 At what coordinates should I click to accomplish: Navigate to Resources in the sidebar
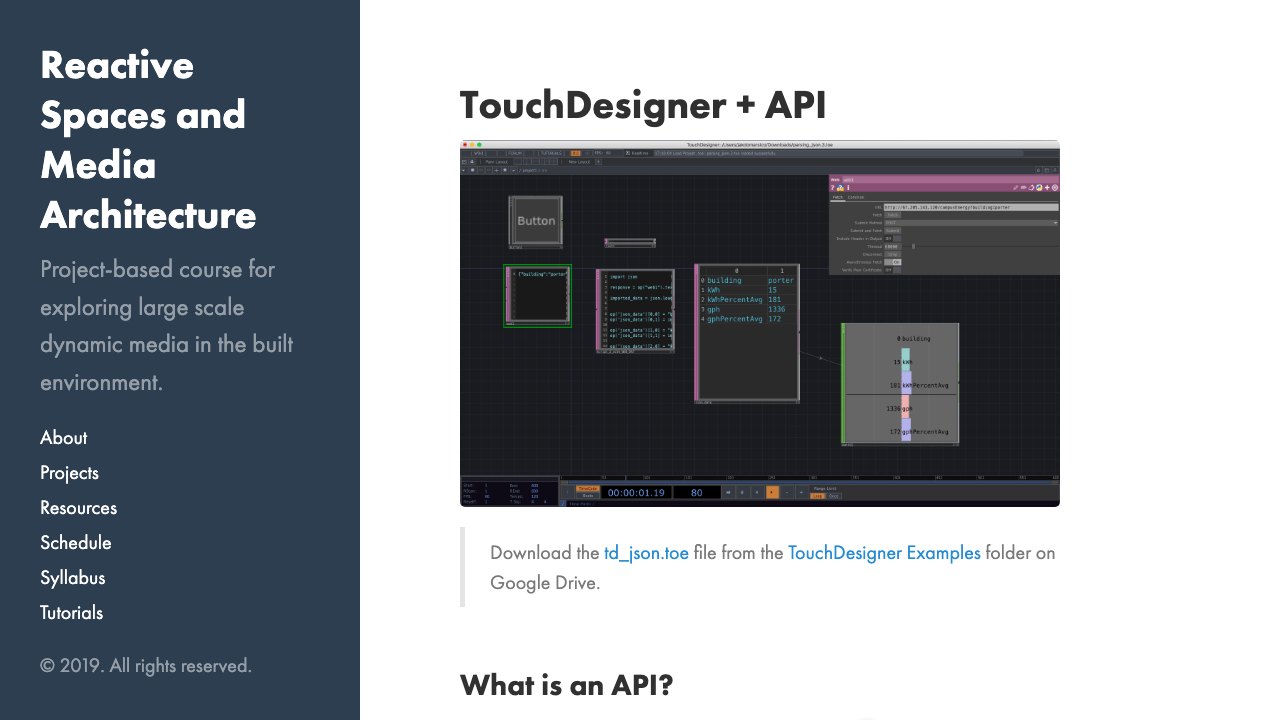coord(78,508)
